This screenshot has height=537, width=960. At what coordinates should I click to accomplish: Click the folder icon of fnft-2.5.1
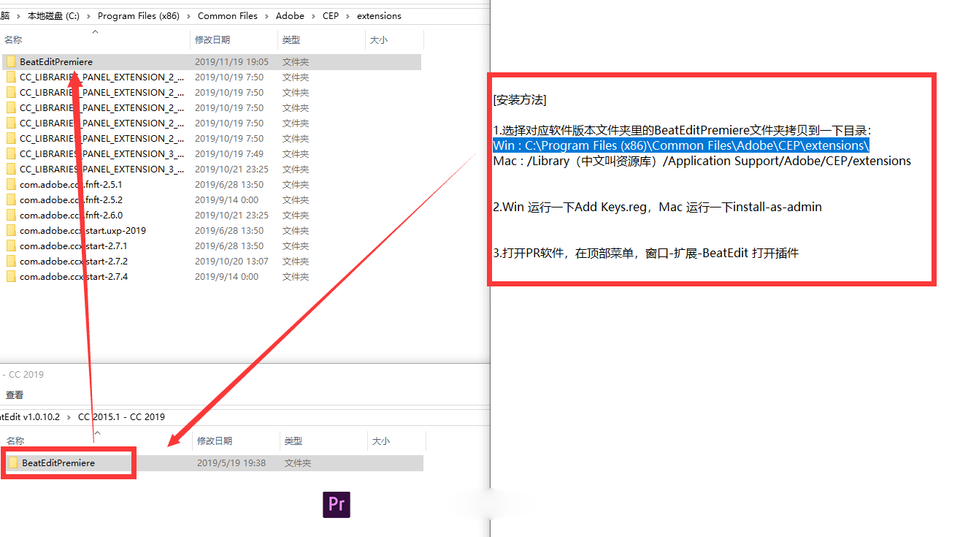[11, 184]
